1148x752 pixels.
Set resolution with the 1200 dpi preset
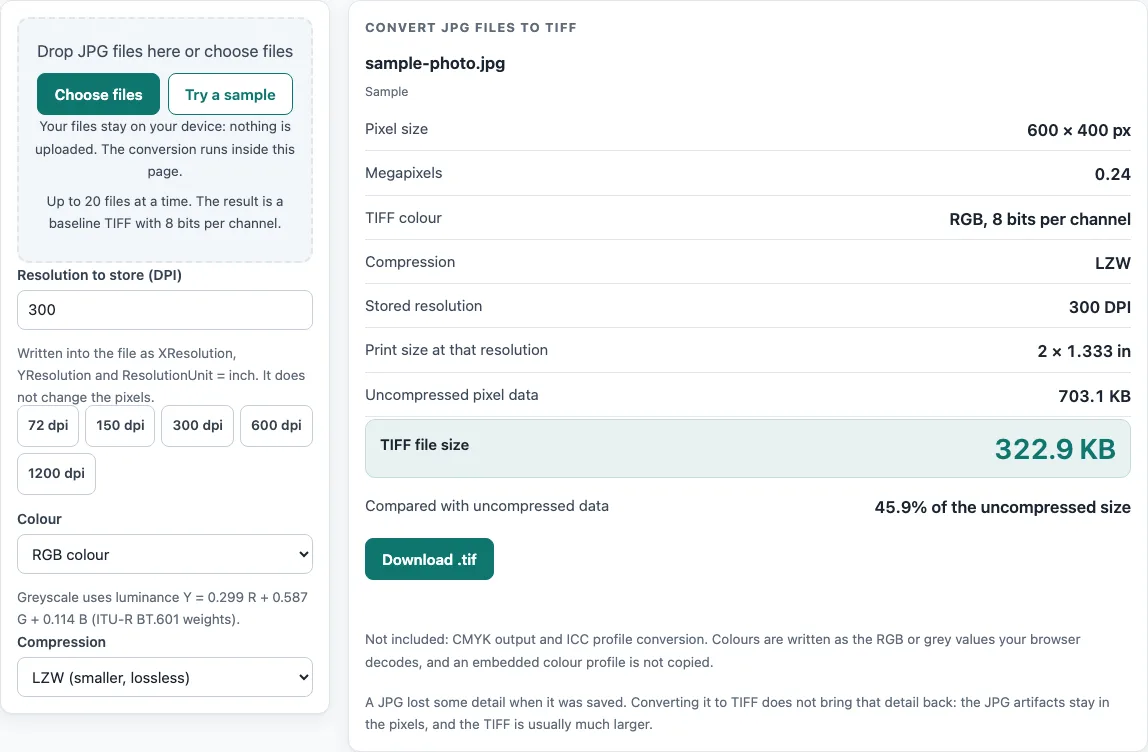[56, 474]
